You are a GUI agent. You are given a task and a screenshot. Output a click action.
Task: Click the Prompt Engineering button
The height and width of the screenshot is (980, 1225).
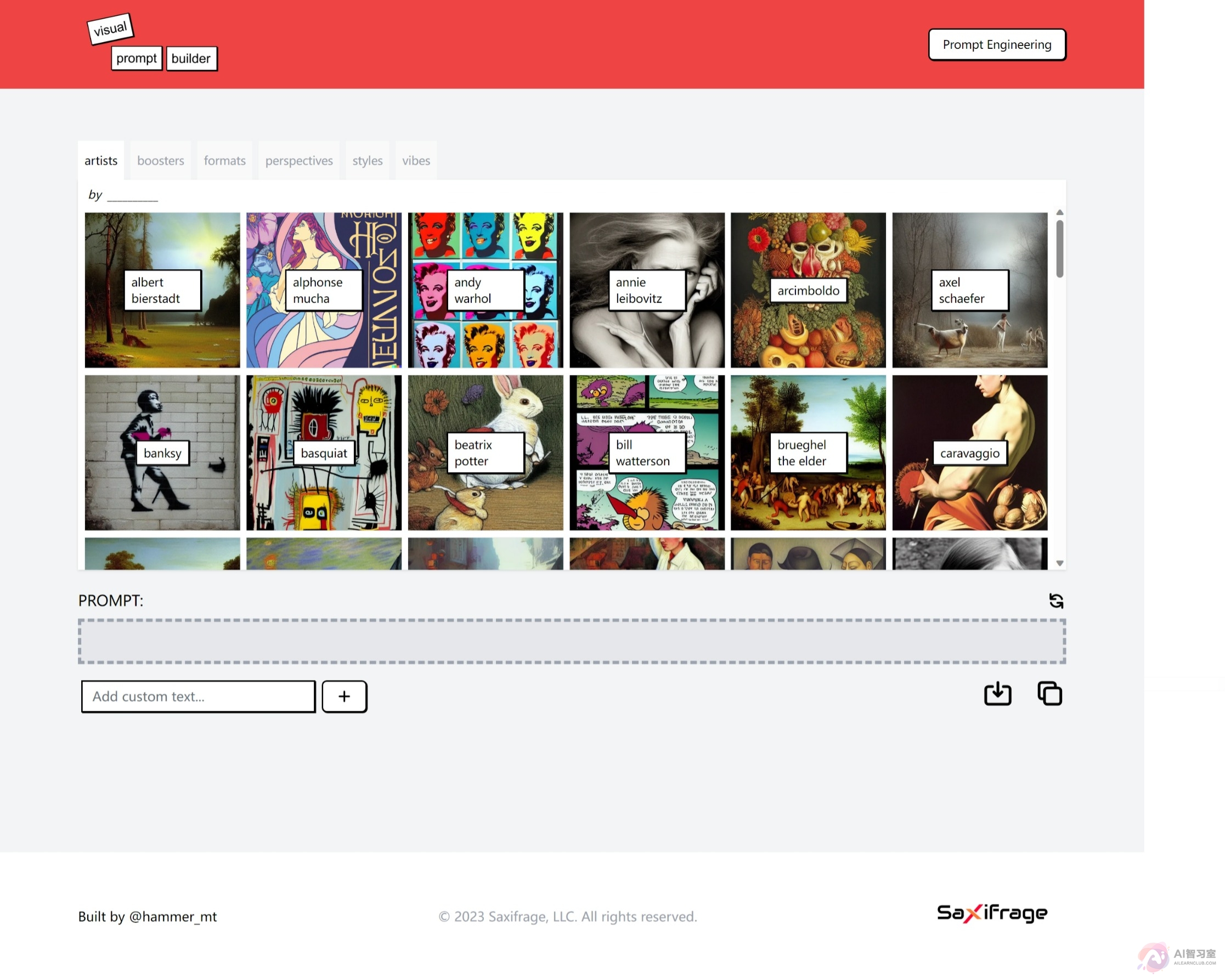[x=997, y=44]
